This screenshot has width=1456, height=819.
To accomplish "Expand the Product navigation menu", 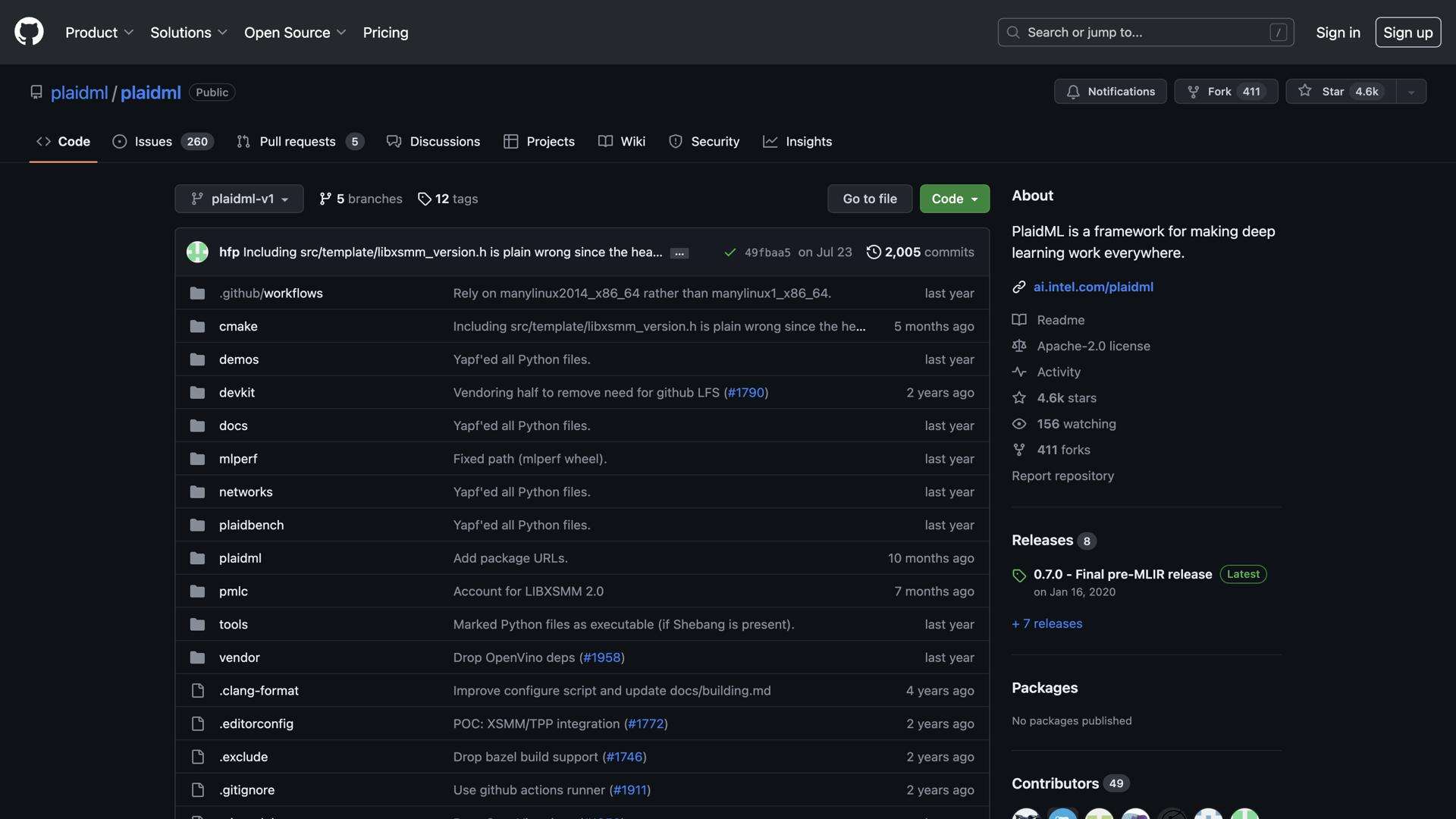I will 99,33.
